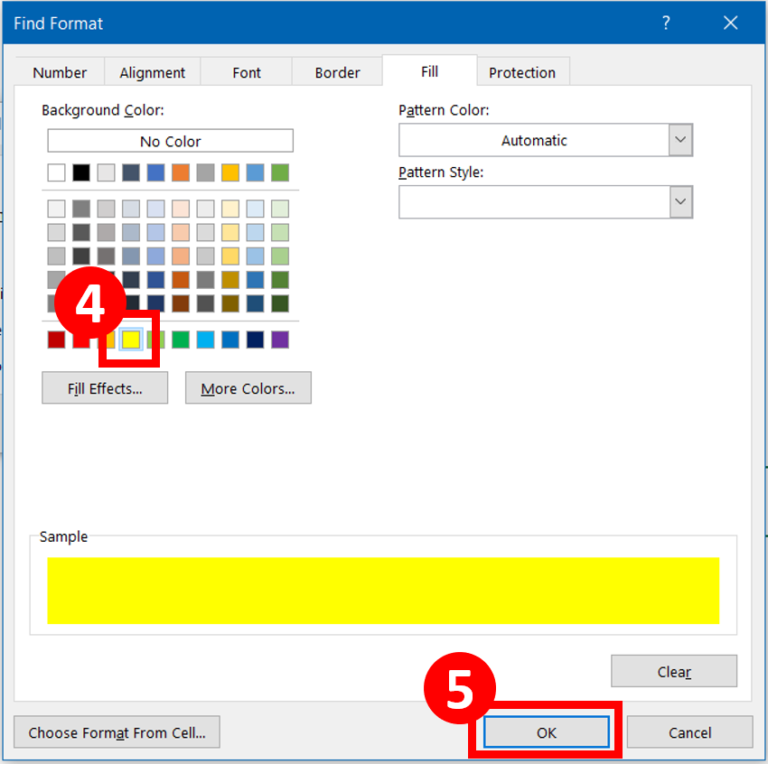Click the No Color button

coord(170,141)
